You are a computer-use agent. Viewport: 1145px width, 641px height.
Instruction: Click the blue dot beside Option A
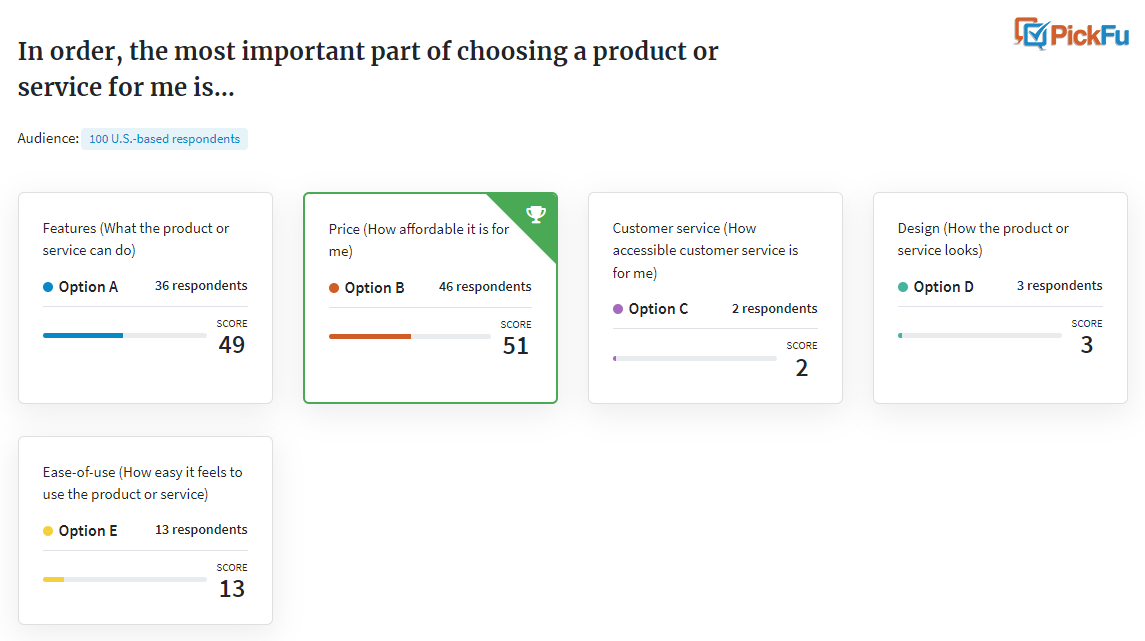coord(48,287)
